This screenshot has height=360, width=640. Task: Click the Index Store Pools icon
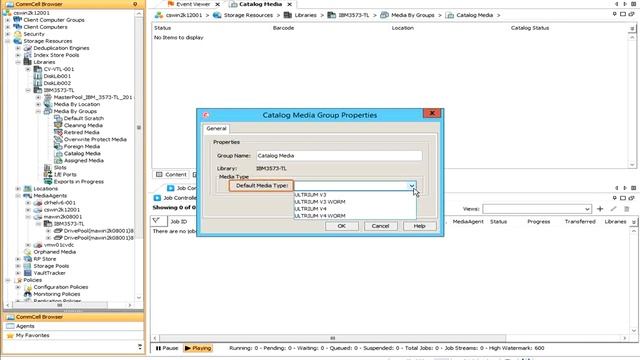tap(28, 55)
